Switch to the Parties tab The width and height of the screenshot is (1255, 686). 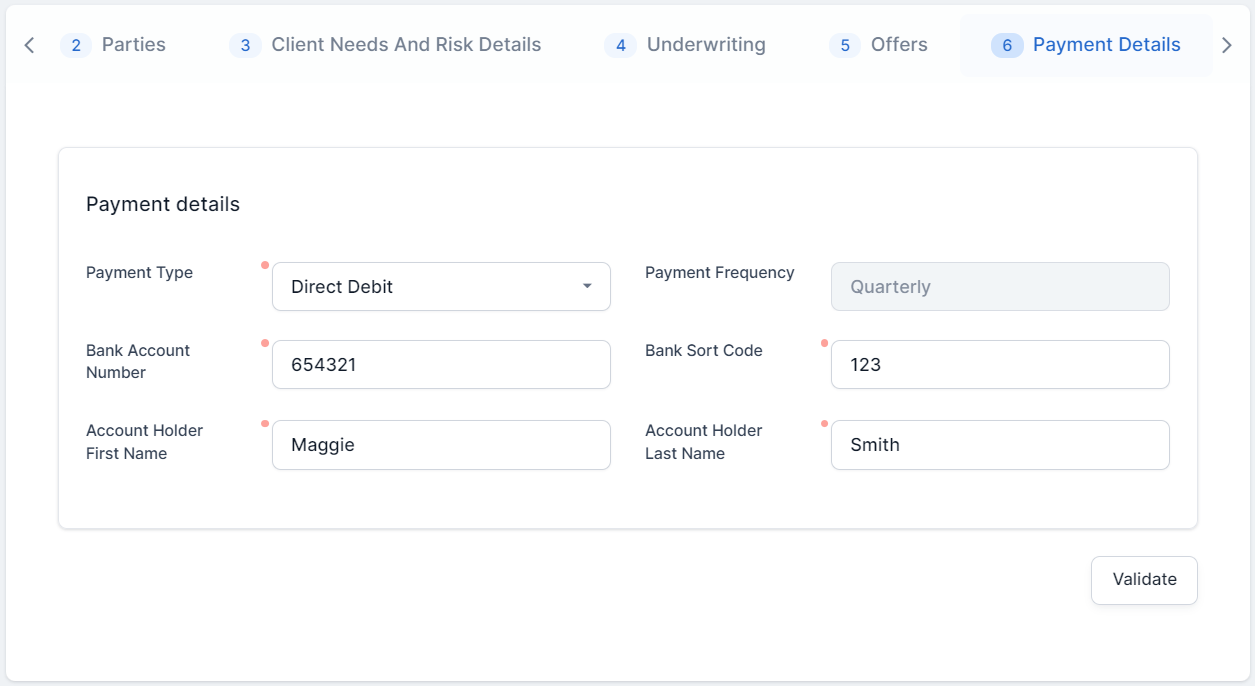click(133, 45)
